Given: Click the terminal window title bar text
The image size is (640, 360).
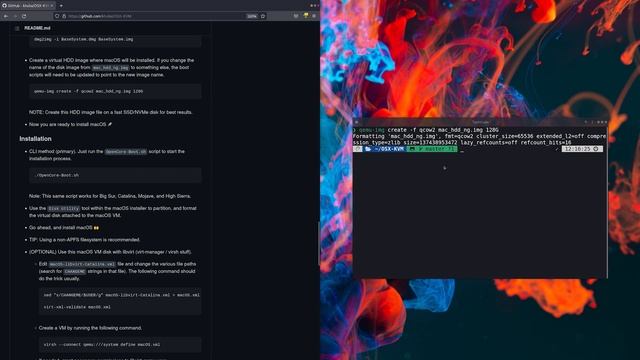Looking at the screenshot, I should click(480, 122).
